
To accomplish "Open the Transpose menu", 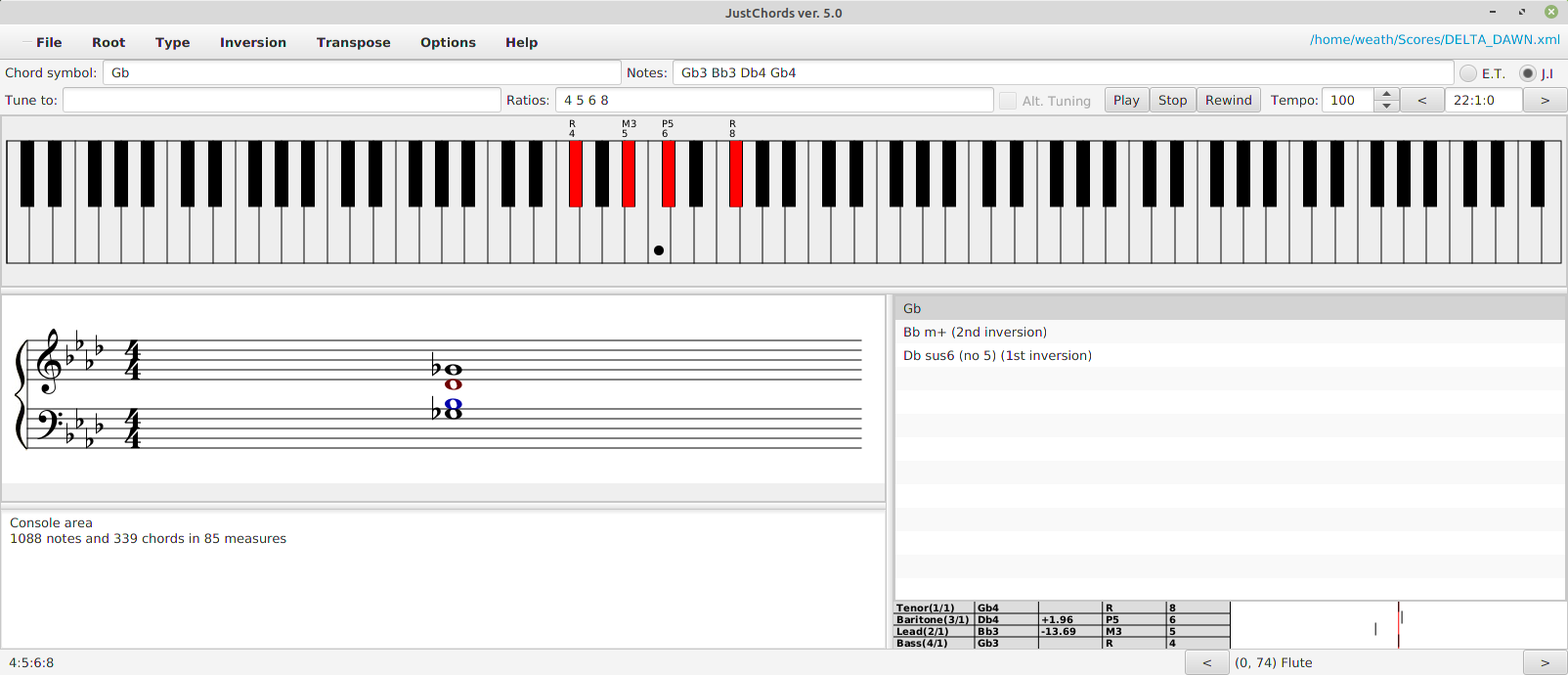I will [x=353, y=42].
